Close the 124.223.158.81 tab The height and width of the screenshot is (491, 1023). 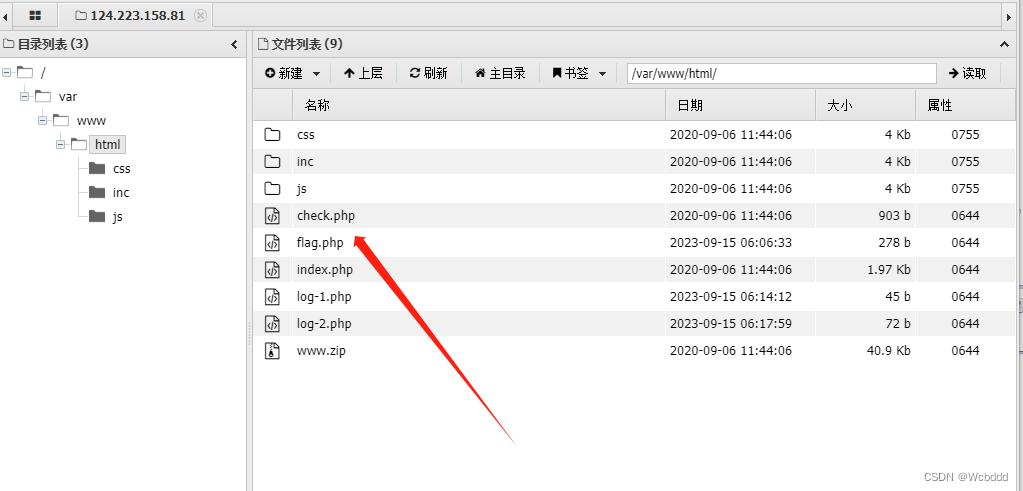point(201,15)
